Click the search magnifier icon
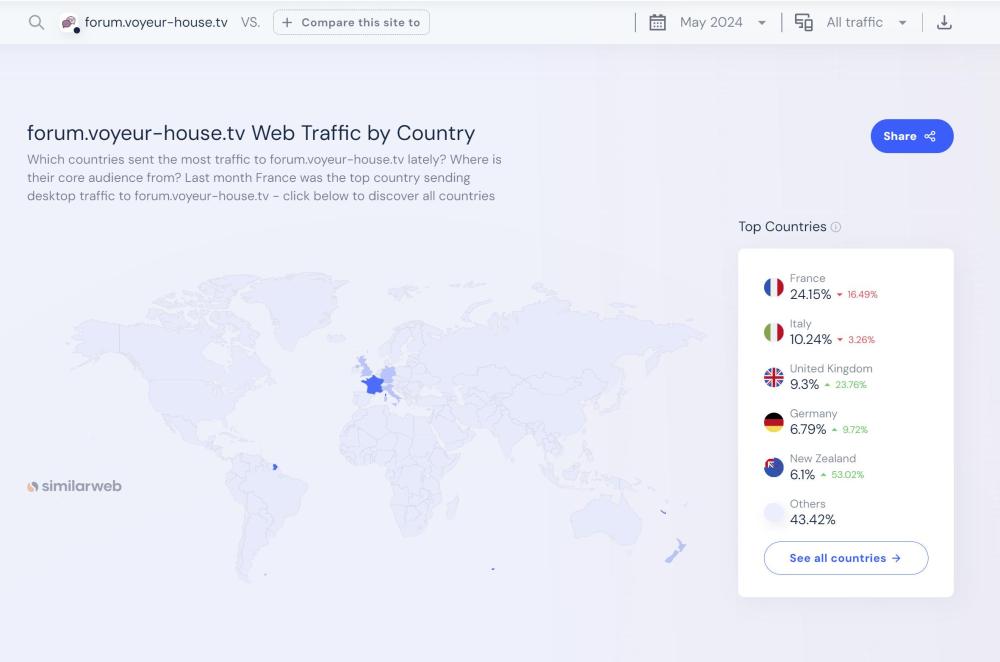The height and width of the screenshot is (662, 1000). 36,22
